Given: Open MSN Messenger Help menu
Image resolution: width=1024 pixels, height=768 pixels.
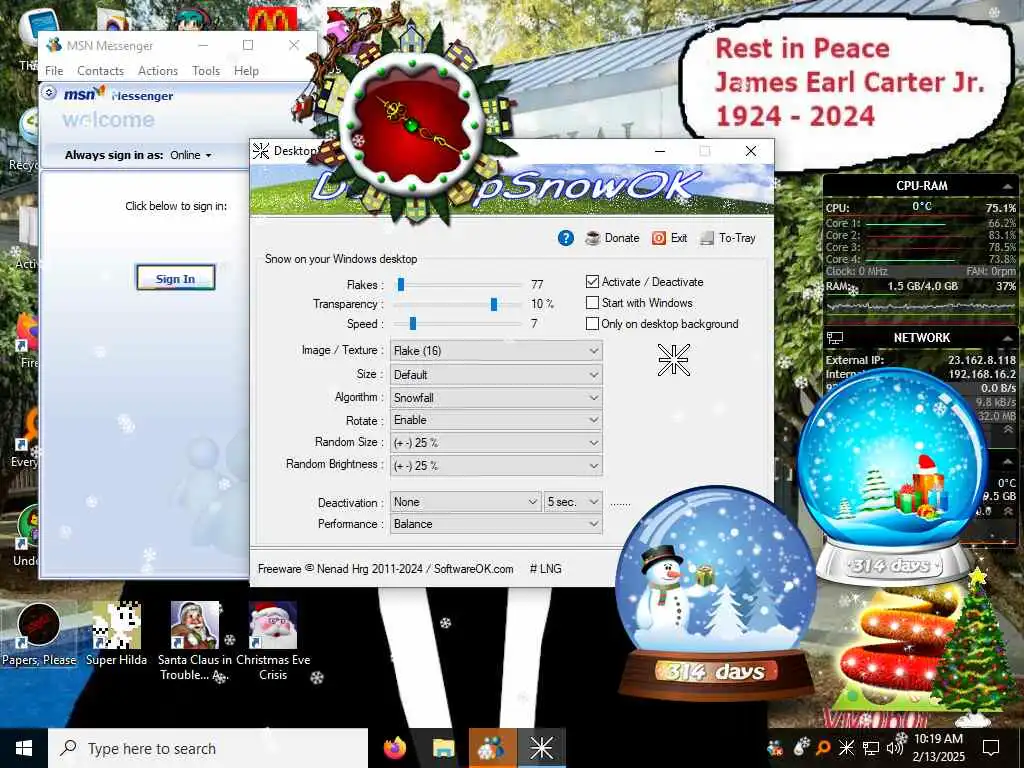Looking at the screenshot, I should point(246,71).
